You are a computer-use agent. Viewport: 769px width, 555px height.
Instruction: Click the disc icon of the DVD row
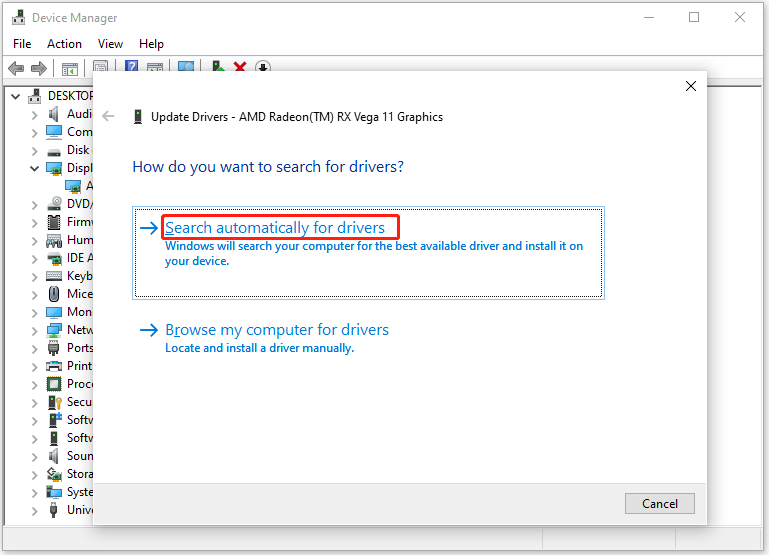(54, 203)
